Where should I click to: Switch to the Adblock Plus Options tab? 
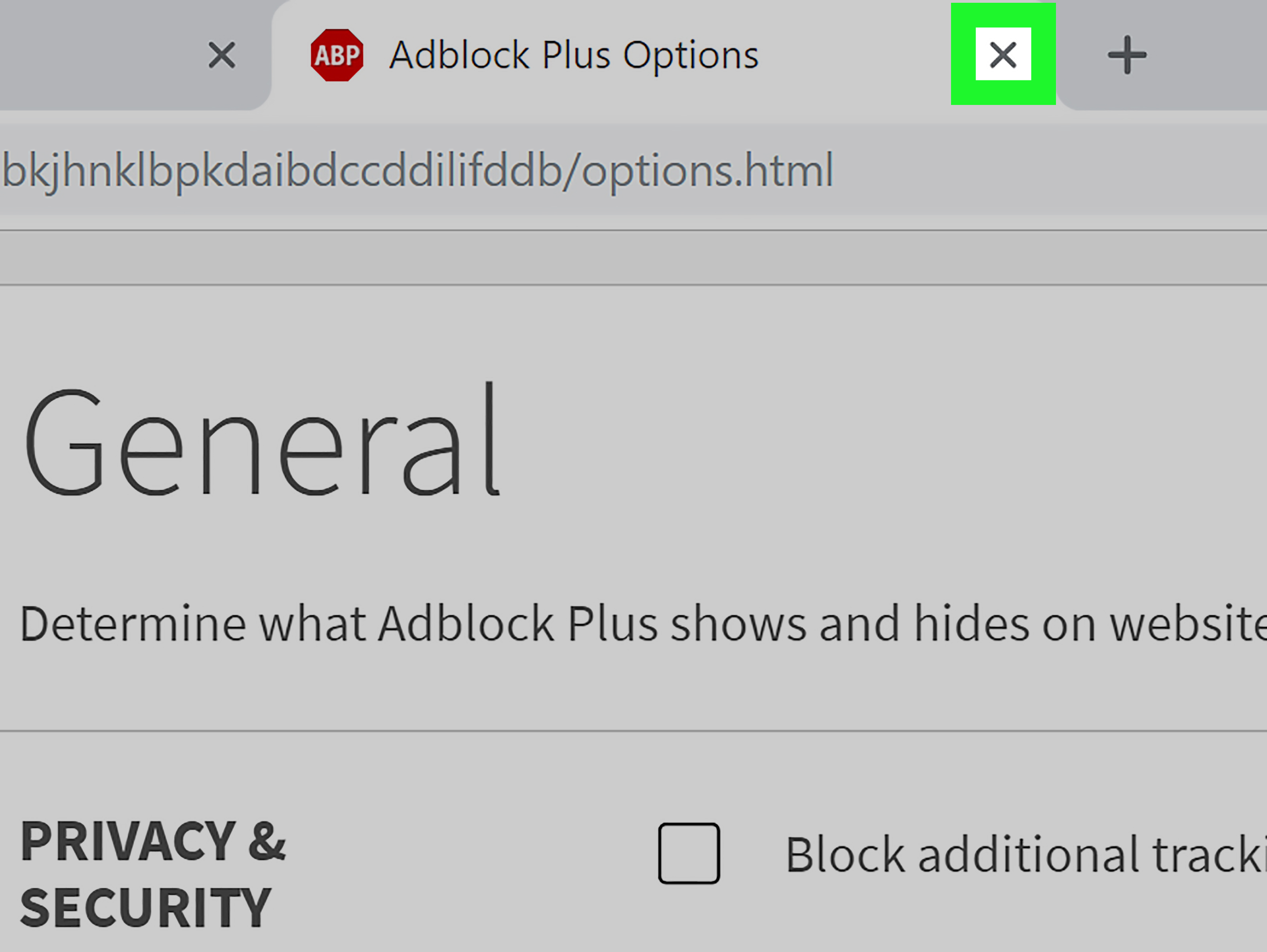pyautogui.click(x=573, y=55)
